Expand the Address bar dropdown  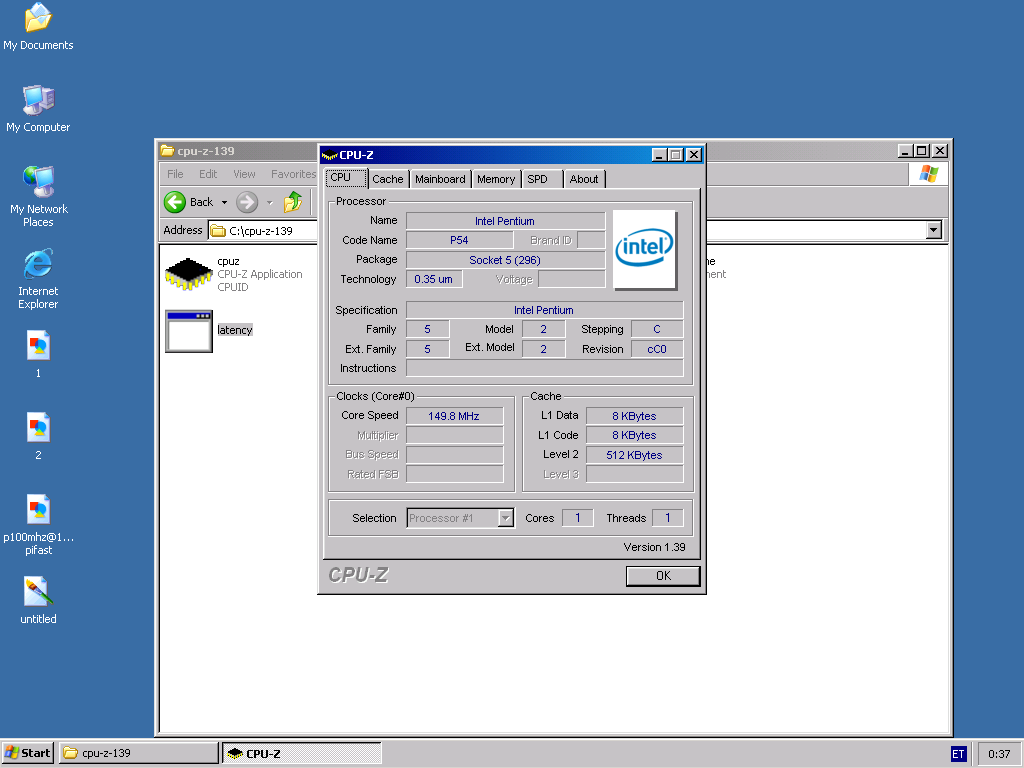click(x=934, y=230)
